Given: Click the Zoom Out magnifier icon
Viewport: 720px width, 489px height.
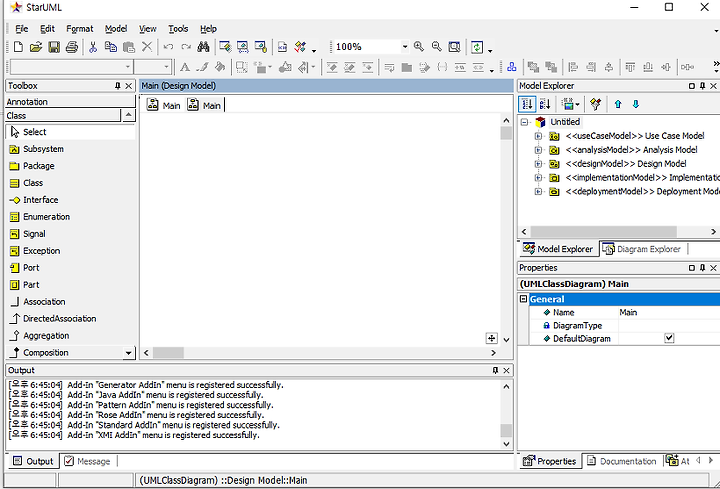Looking at the screenshot, I should coord(436,46).
